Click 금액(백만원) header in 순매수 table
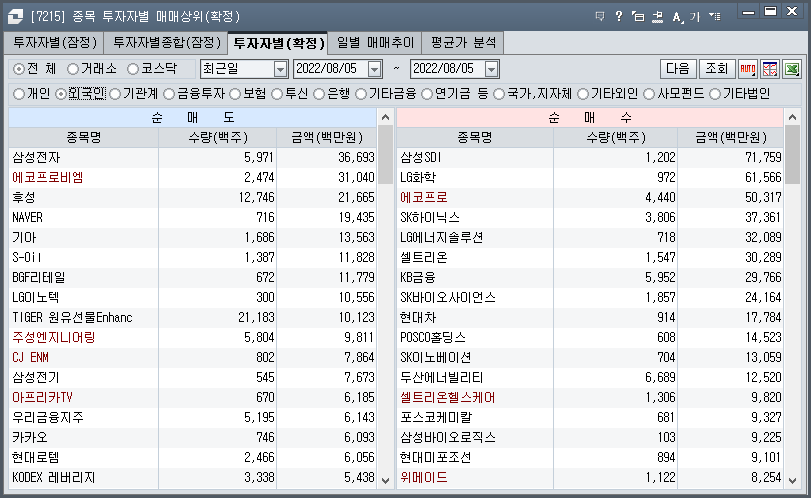Viewport: 811px width, 498px height. coord(730,138)
